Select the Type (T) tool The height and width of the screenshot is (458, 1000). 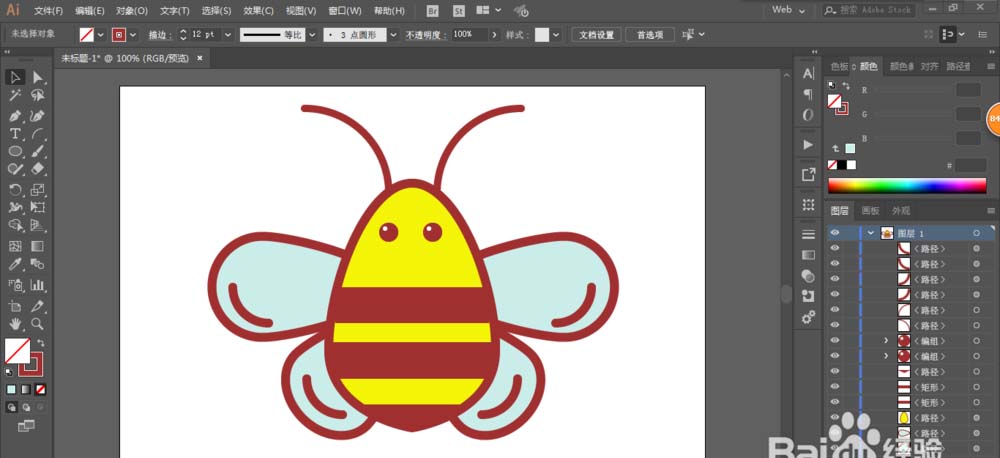coord(16,134)
